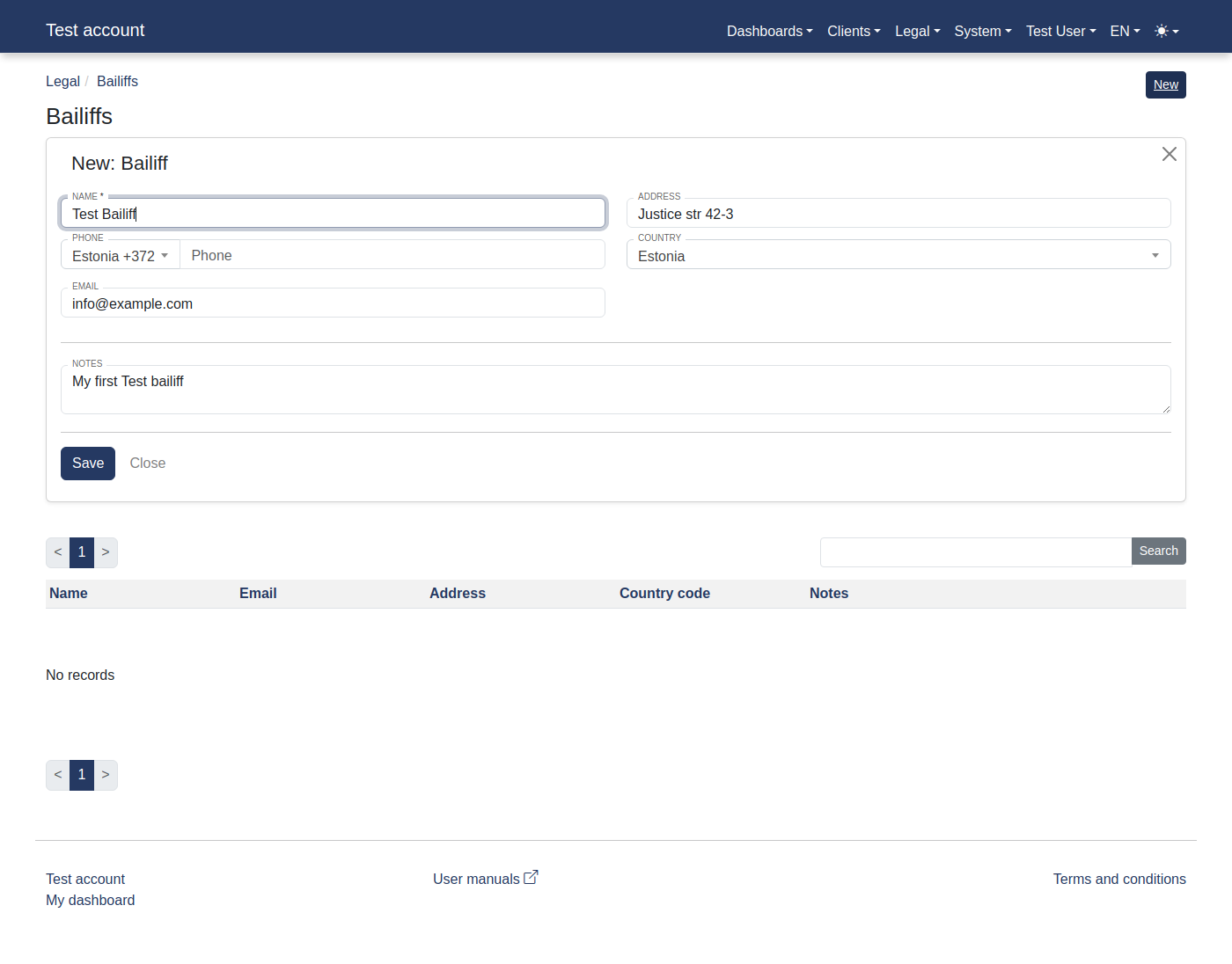Open the Legal navigation menu

(913, 31)
